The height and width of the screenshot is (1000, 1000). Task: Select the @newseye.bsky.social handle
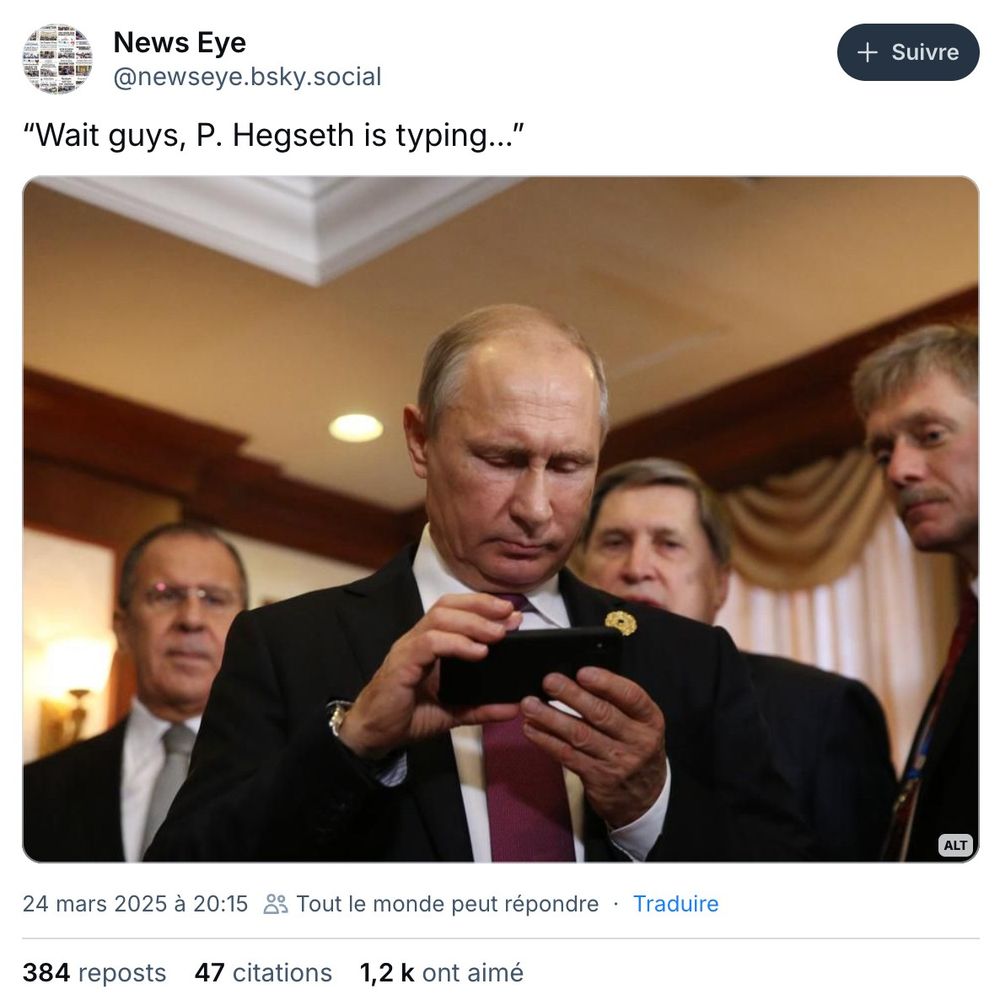pos(247,76)
